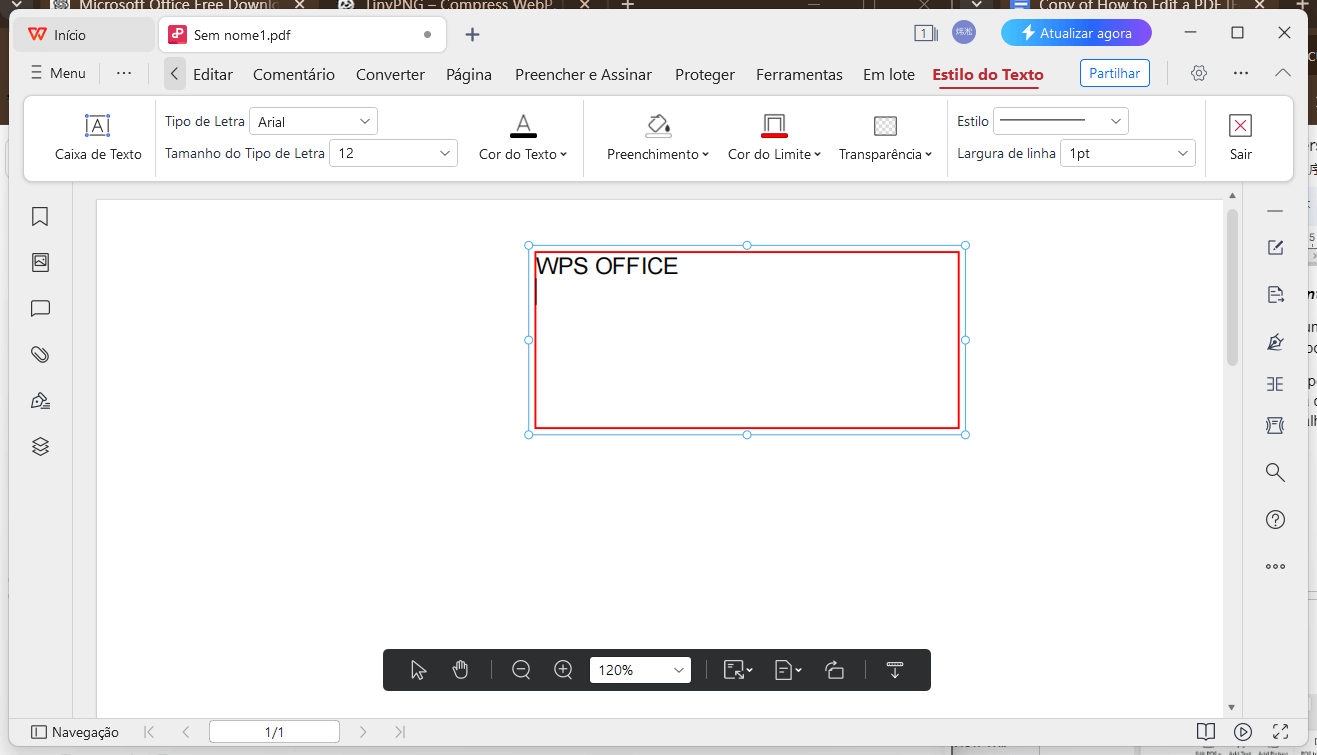Viewport: 1317px width, 755px height.
Task: Open the Em lote tab
Action: tap(889, 74)
